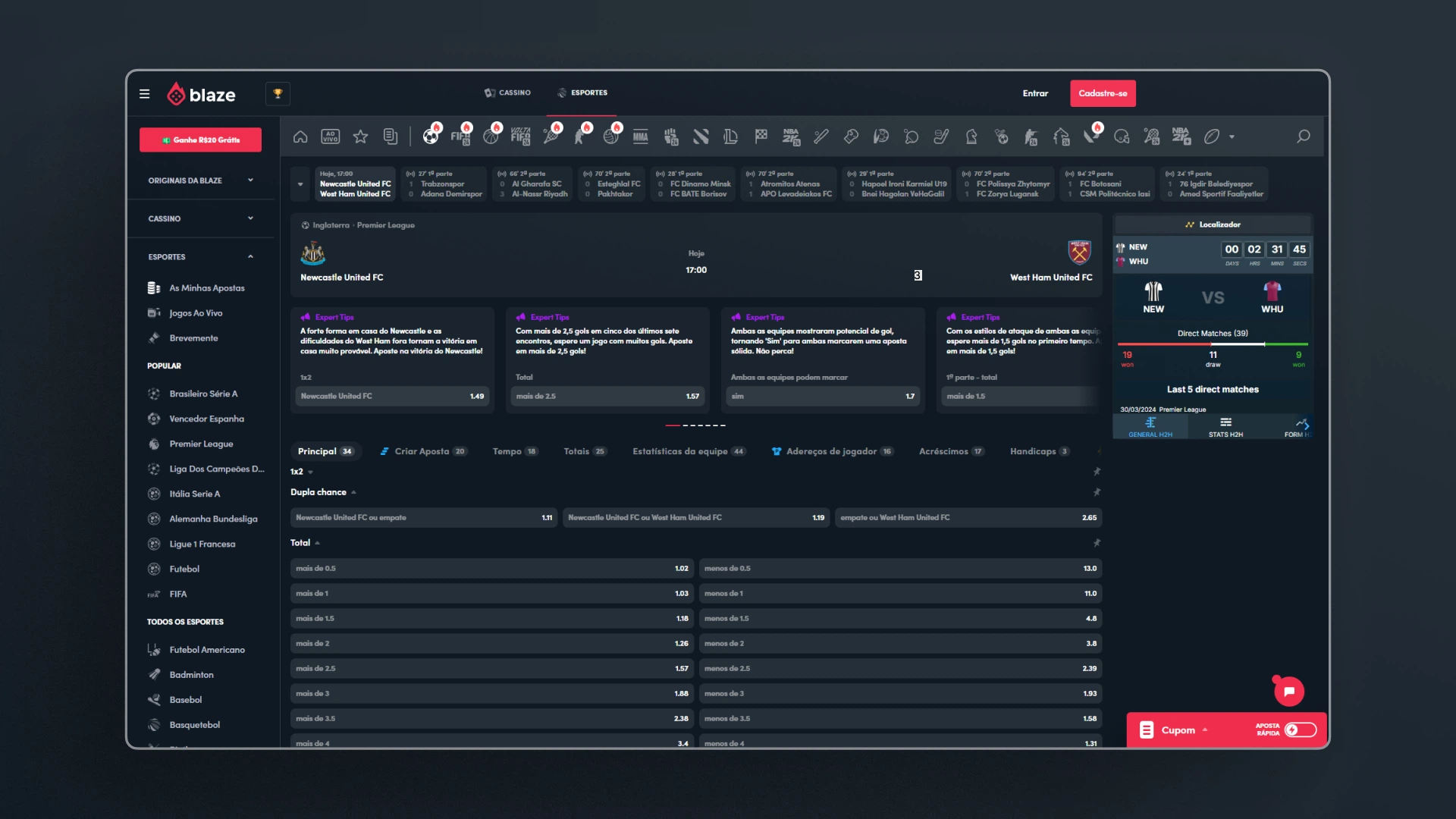Image resolution: width=1456 pixels, height=819 pixels.
Task: Bet on Newcastle United FC ou empate 1.11
Action: 424,518
